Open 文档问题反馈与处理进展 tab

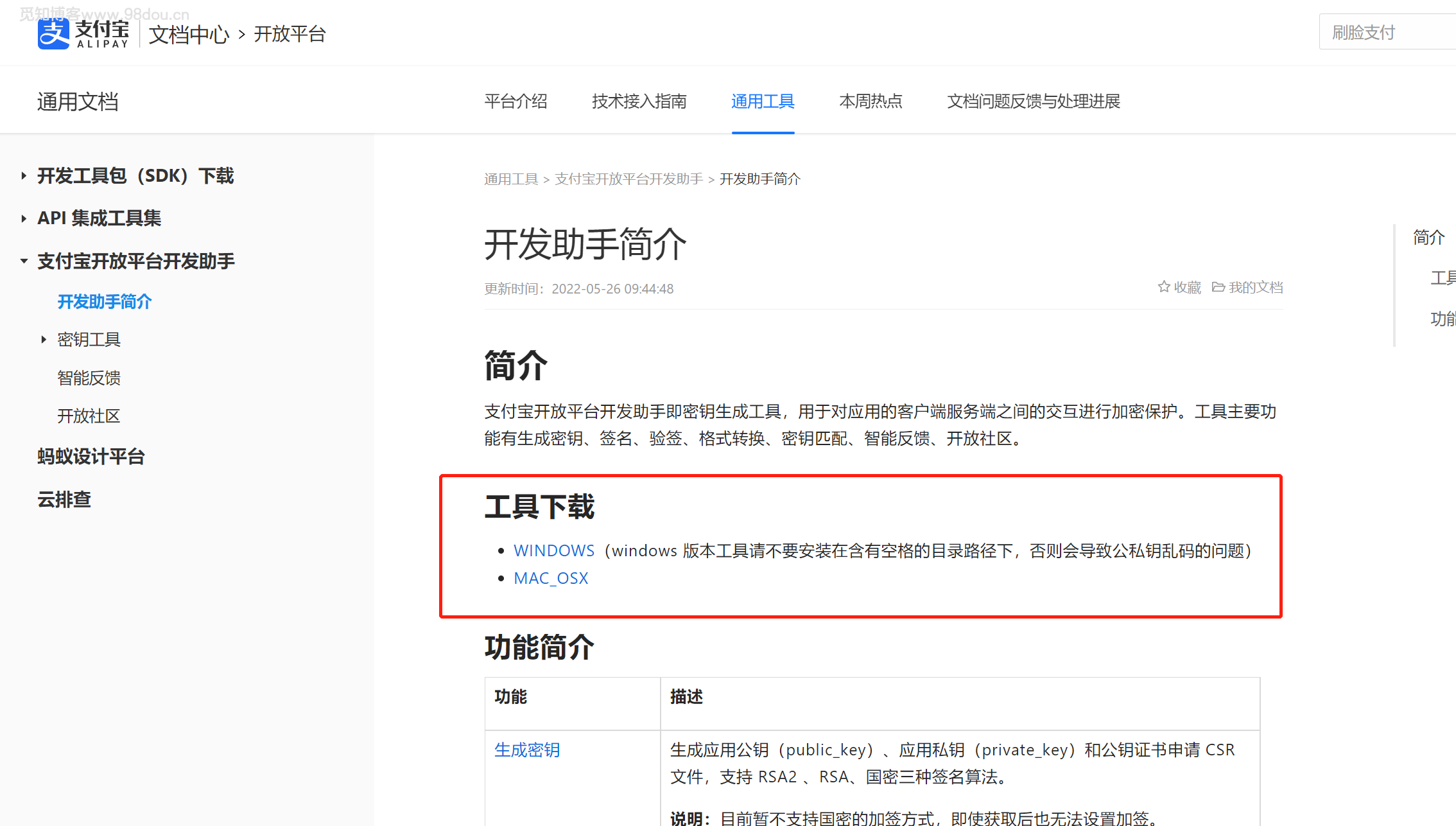(x=1033, y=101)
